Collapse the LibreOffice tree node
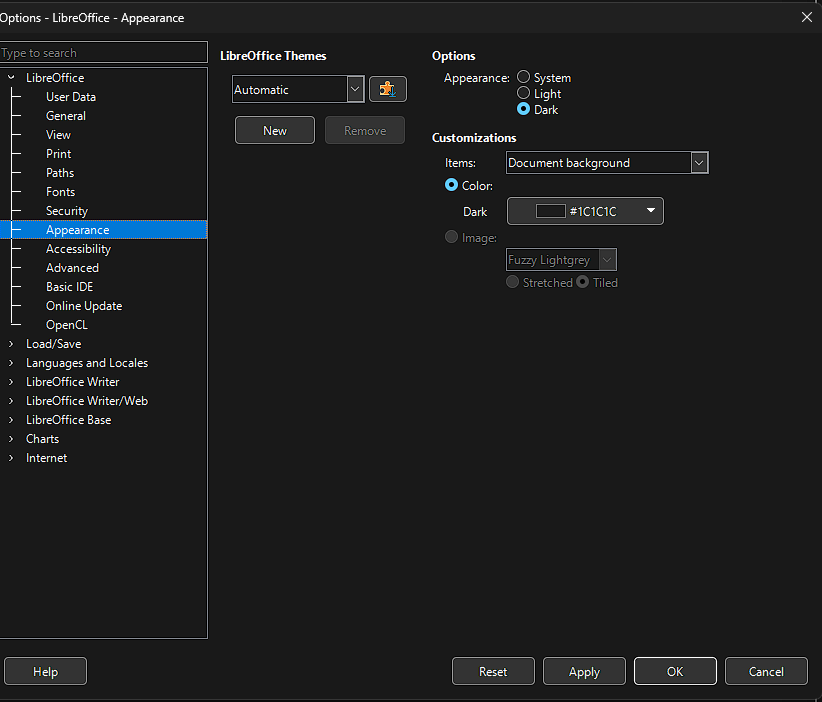The width and height of the screenshot is (822, 702). [11, 78]
